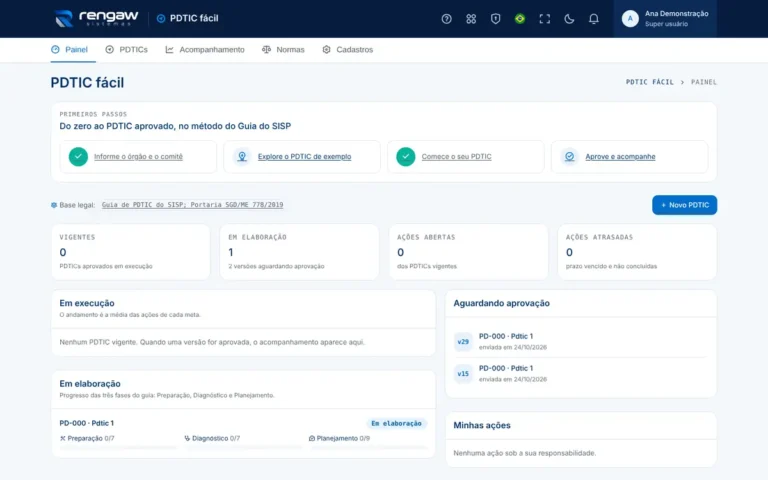Open the help question-mark icon
768x480 pixels.
point(446,19)
